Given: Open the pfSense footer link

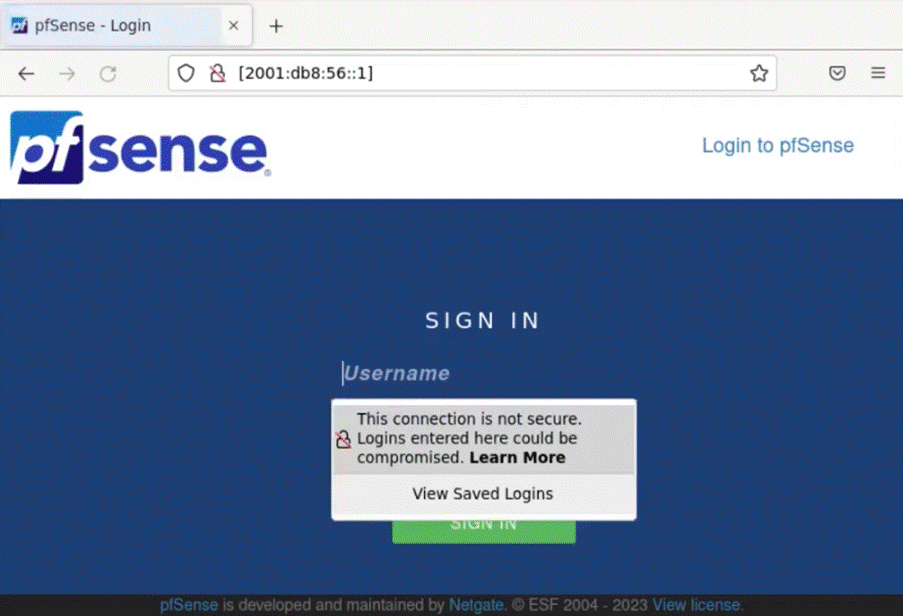Looking at the screenshot, I should pos(189,605).
